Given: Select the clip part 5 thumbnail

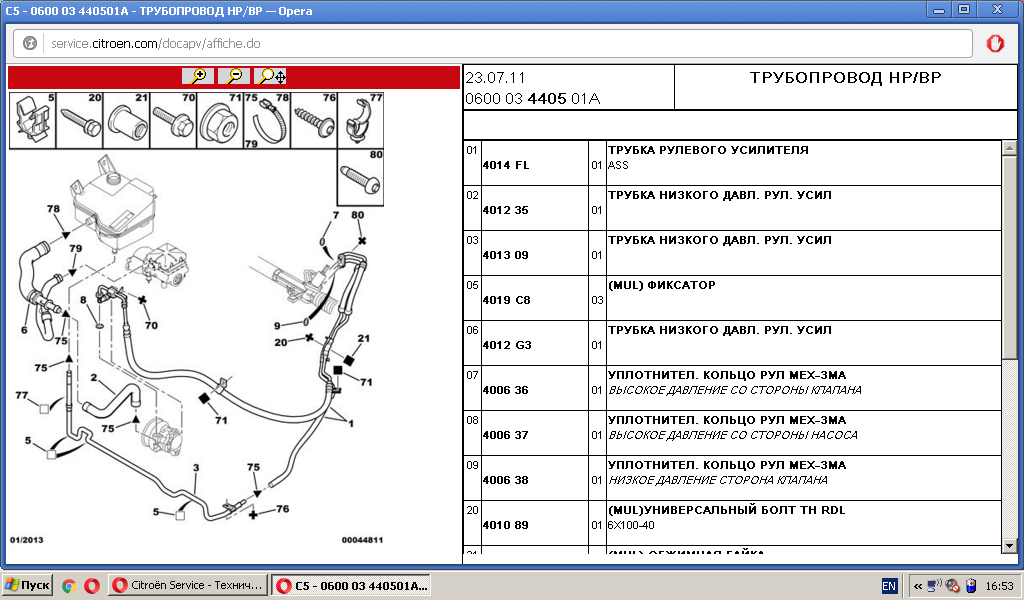Looking at the screenshot, I should coord(33,121).
